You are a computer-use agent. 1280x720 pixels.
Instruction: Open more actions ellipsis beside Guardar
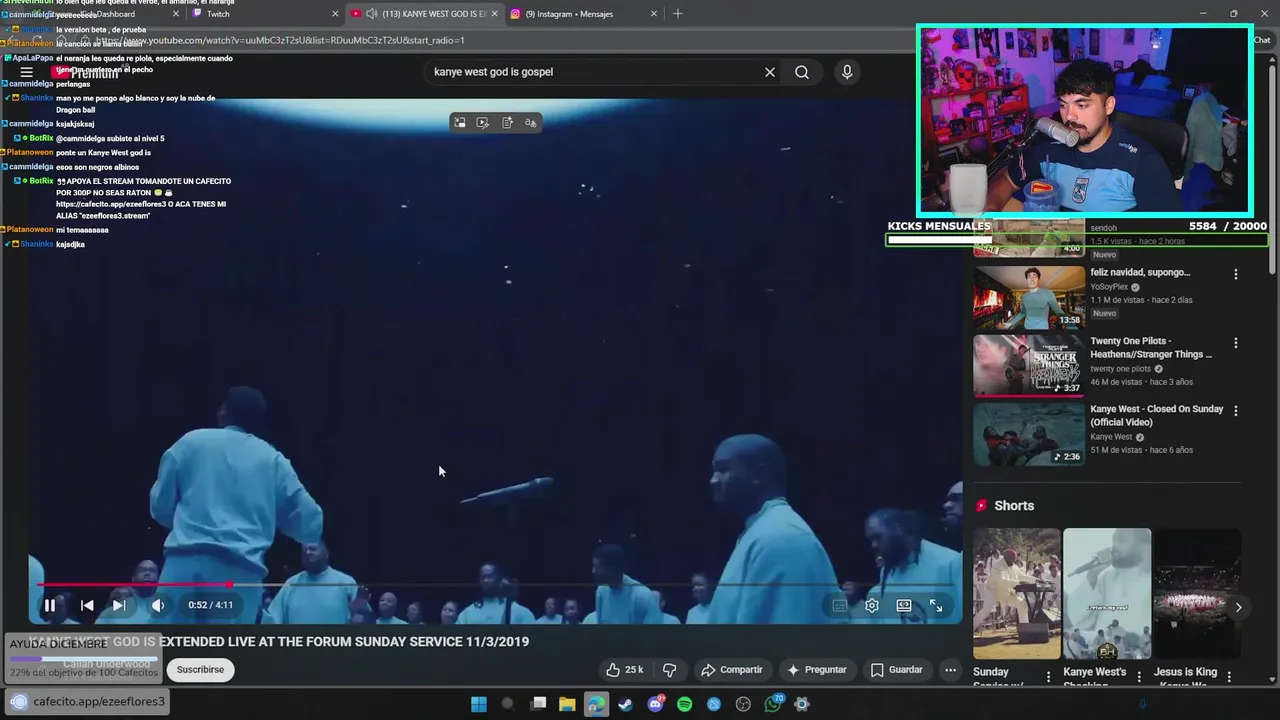point(951,670)
